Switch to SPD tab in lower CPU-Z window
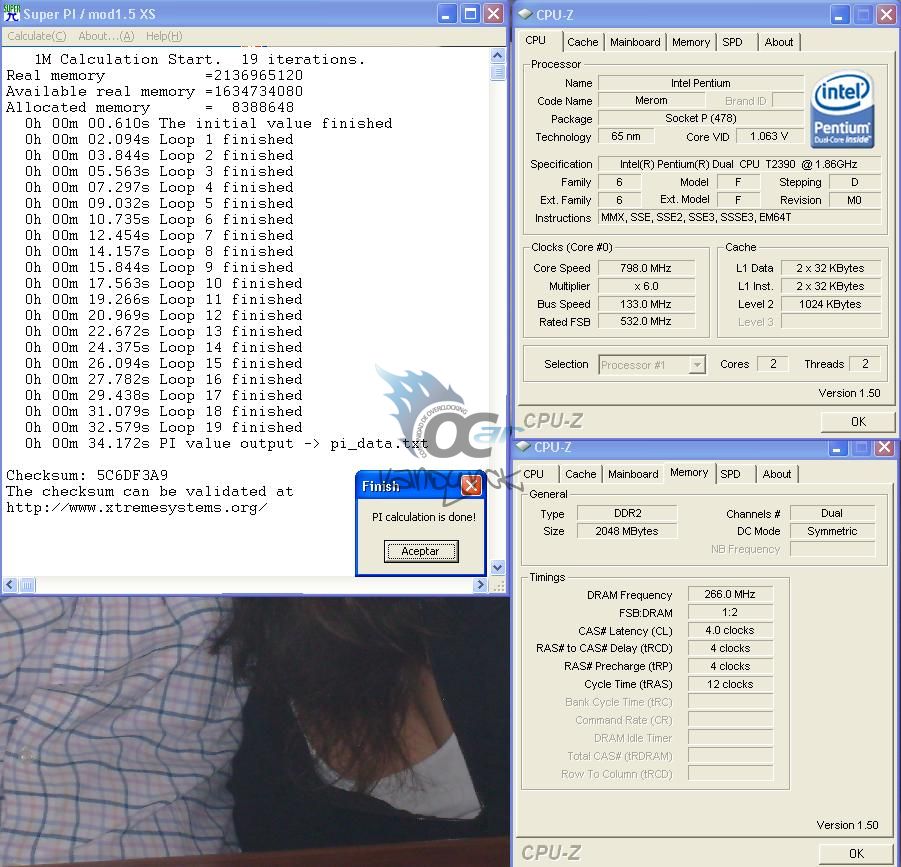 pos(730,474)
